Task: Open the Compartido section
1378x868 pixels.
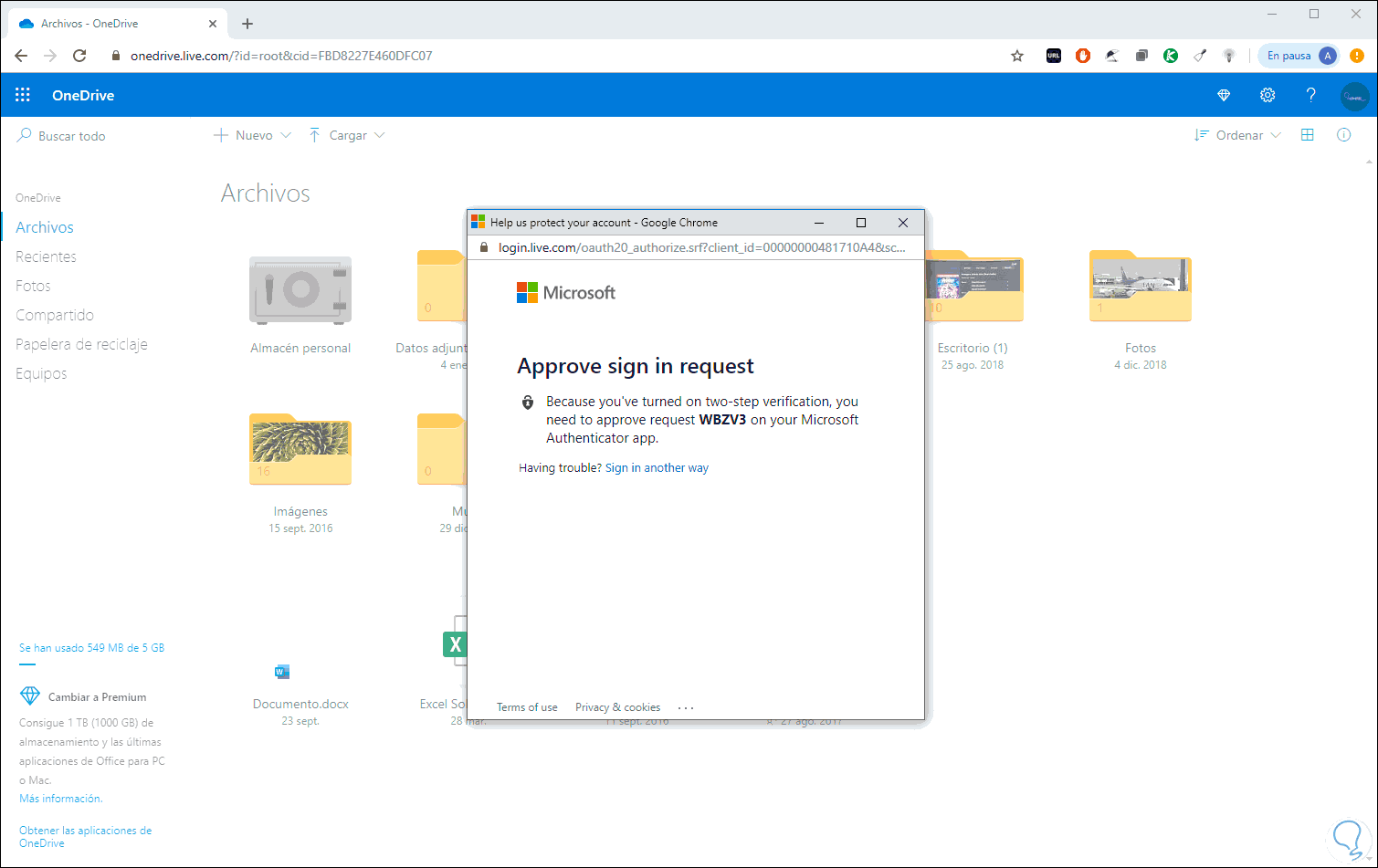Action: click(55, 315)
